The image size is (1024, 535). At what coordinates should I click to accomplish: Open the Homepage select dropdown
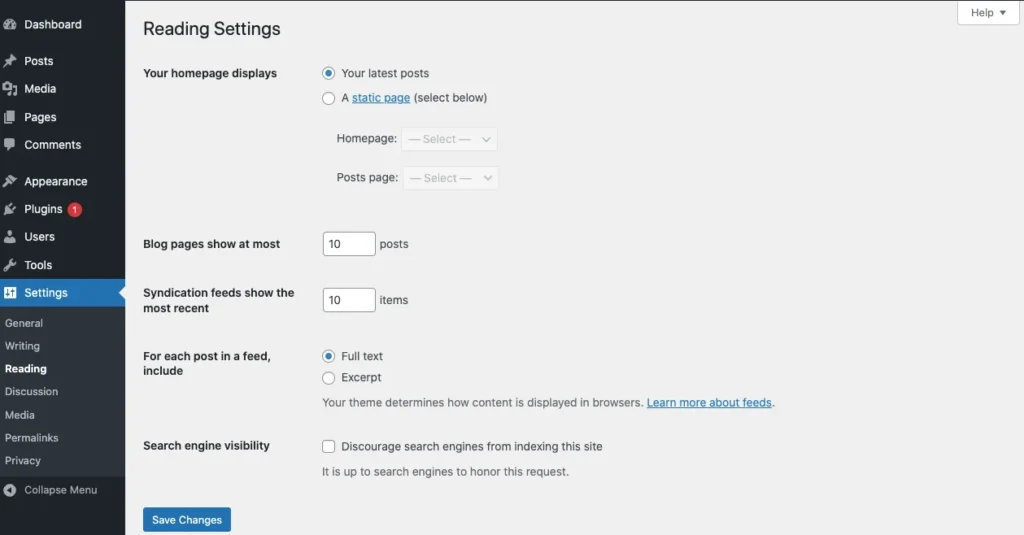point(449,139)
